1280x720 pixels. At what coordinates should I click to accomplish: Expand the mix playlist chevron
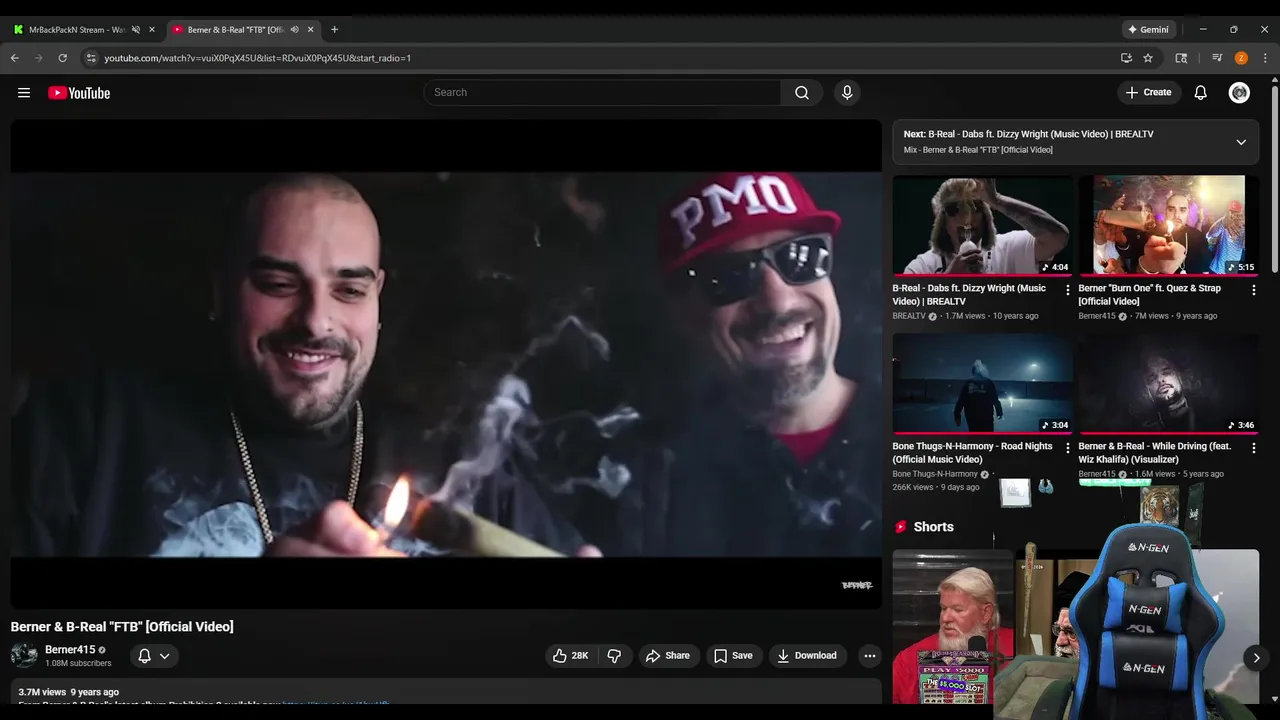[1241, 142]
